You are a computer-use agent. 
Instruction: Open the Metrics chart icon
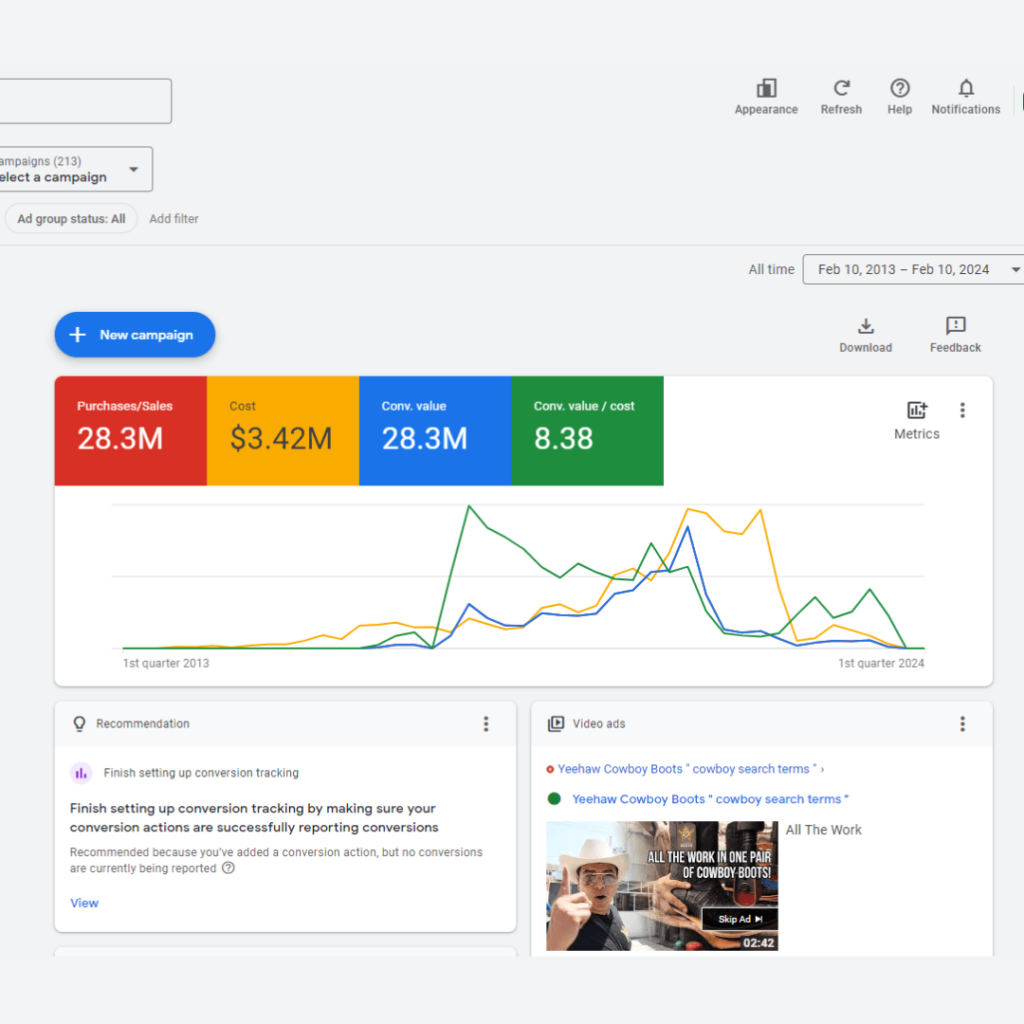point(916,411)
